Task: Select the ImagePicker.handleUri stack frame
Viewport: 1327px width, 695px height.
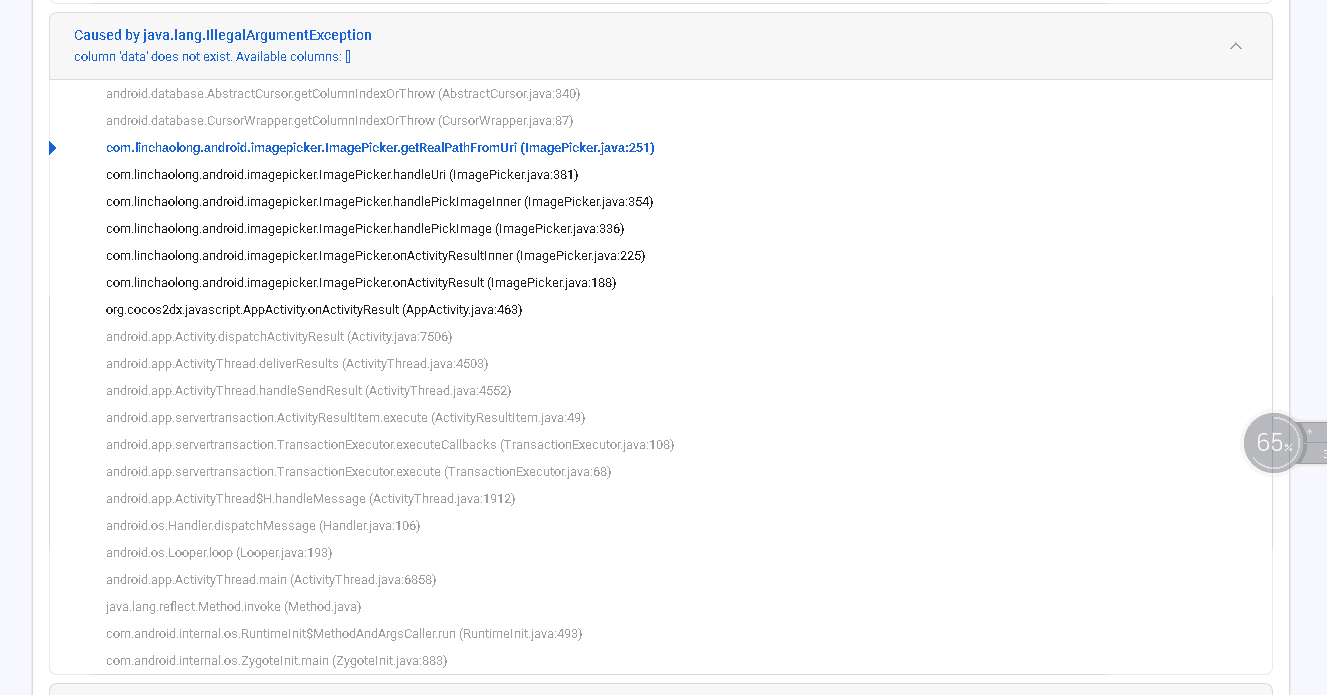Action: [x=342, y=175]
